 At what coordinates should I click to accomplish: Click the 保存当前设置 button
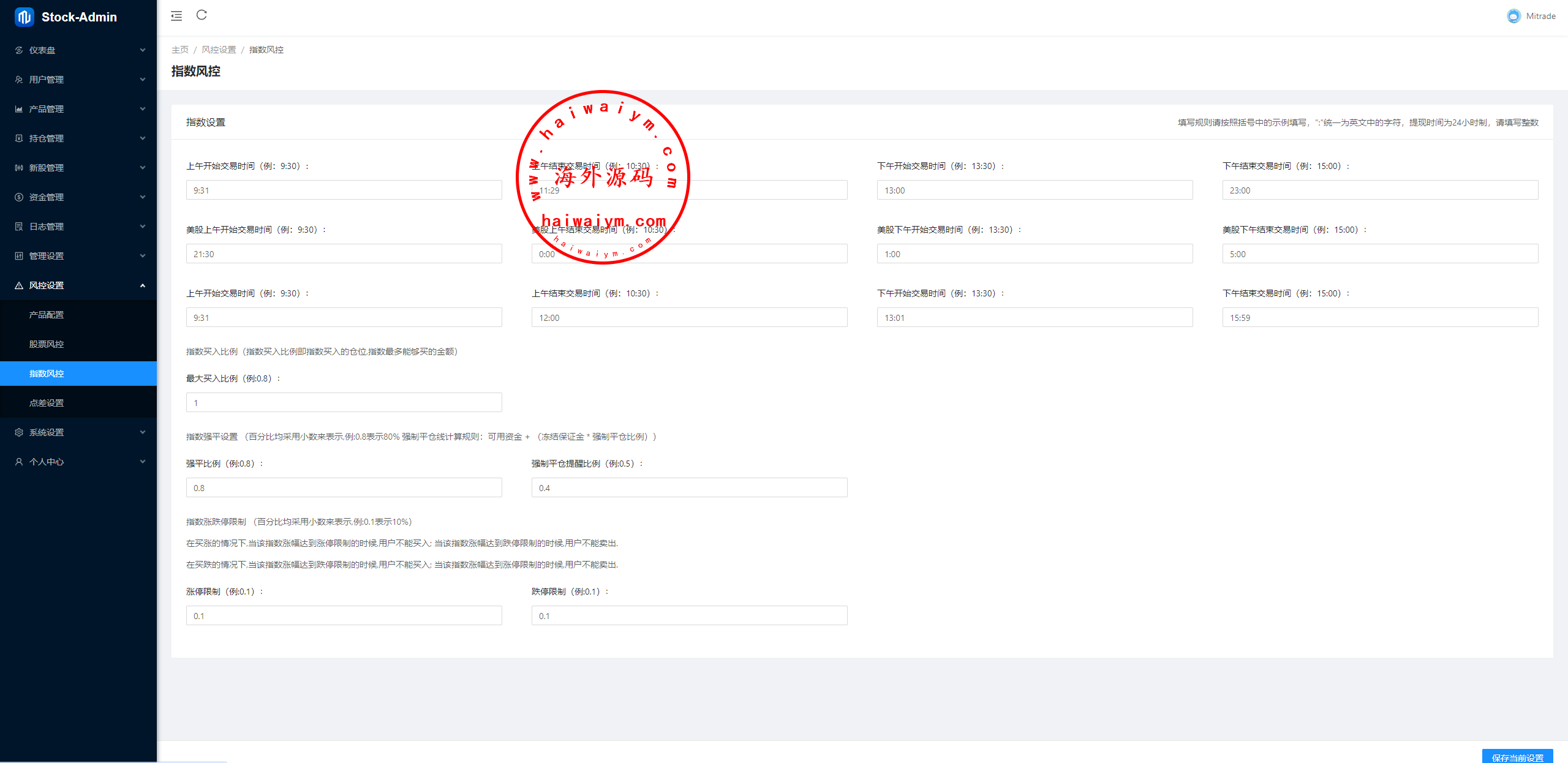pos(1517,757)
